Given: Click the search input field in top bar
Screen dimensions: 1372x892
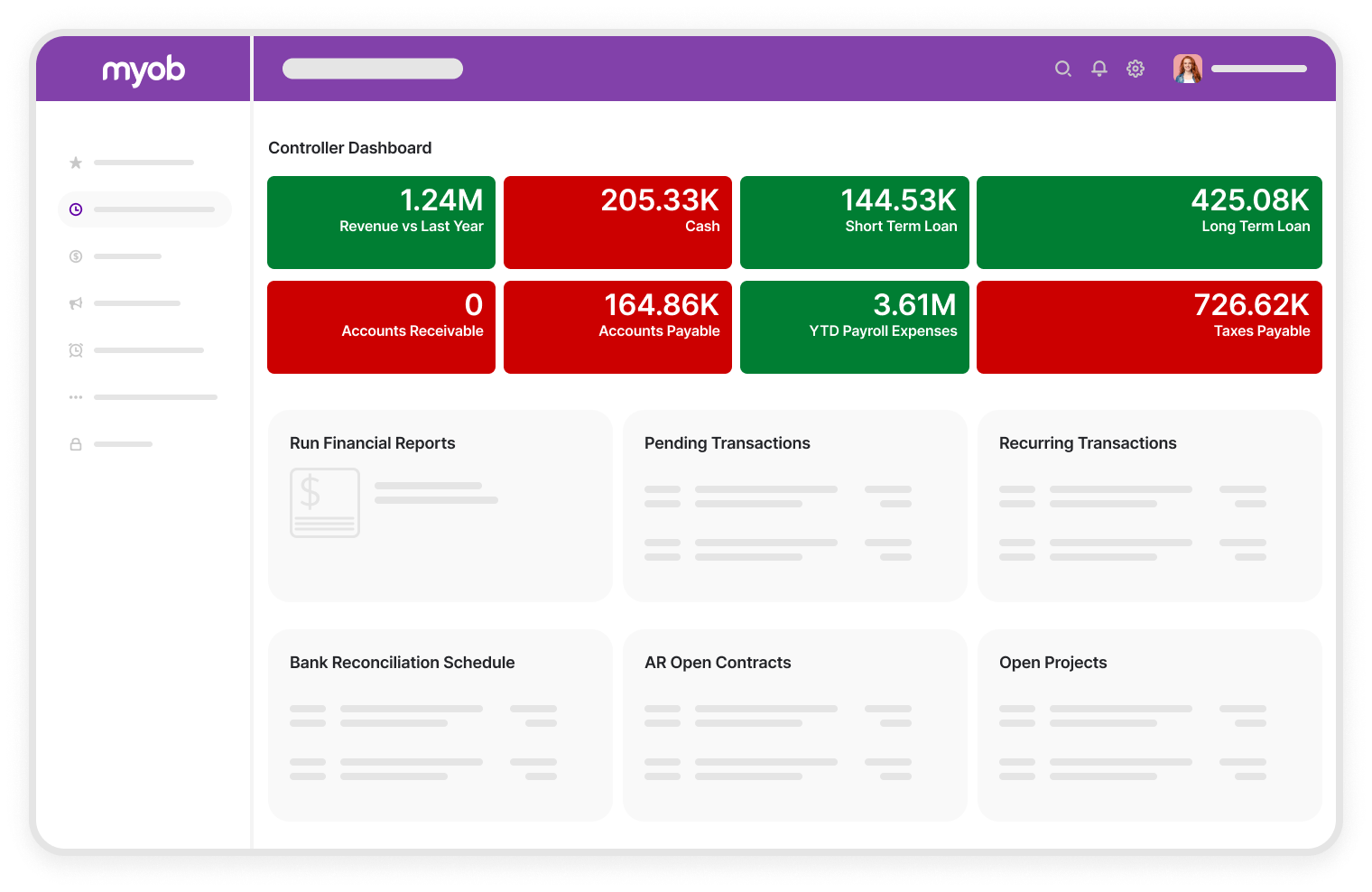Looking at the screenshot, I should (x=373, y=69).
